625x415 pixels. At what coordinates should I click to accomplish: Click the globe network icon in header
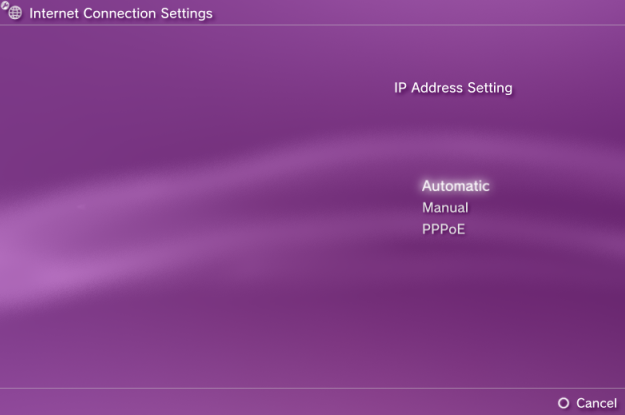(x=14, y=13)
